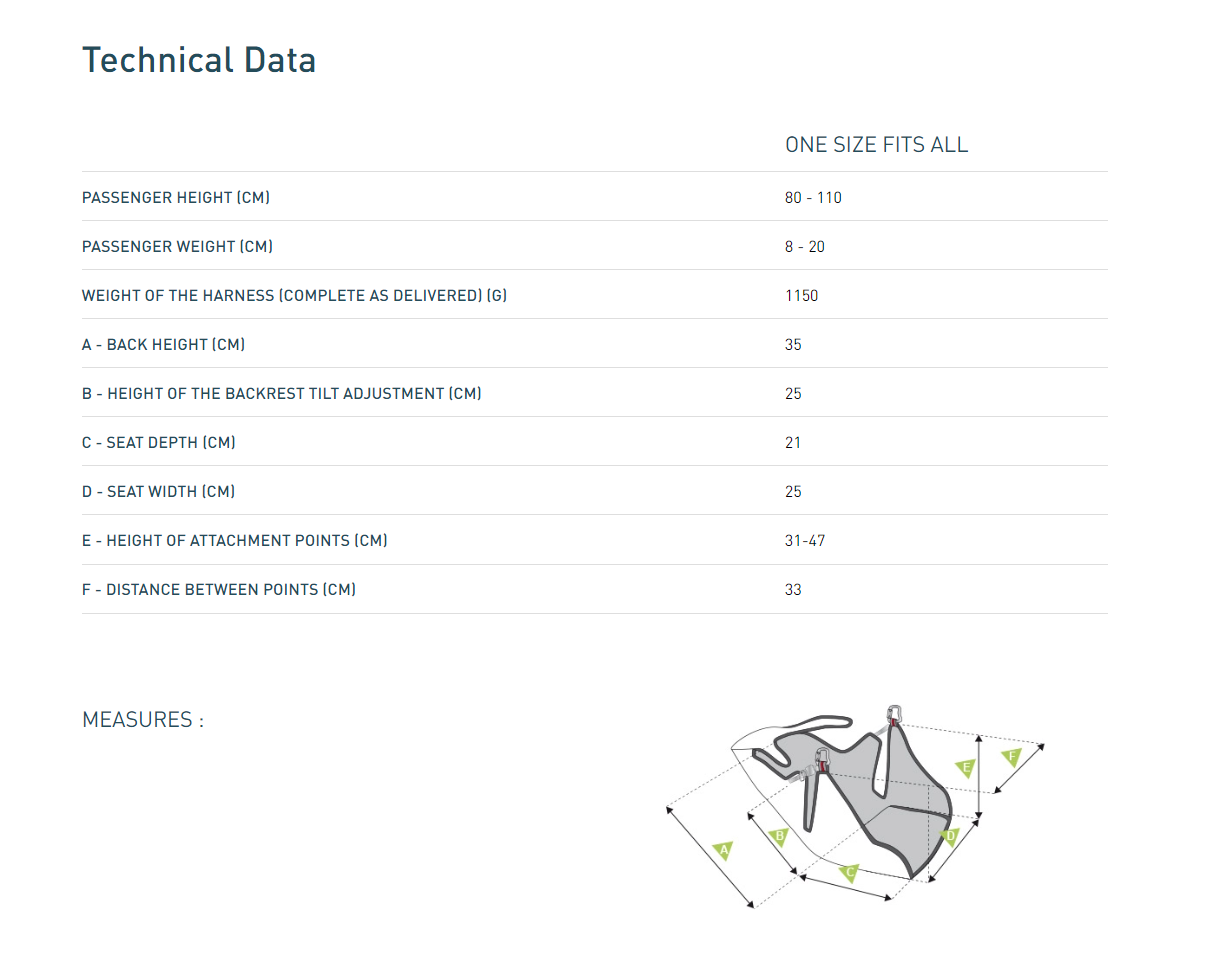Viewport: 1207px width, 954px height.
Task: Click the green A marker in diagram
Action: click(x=724, y=851)
